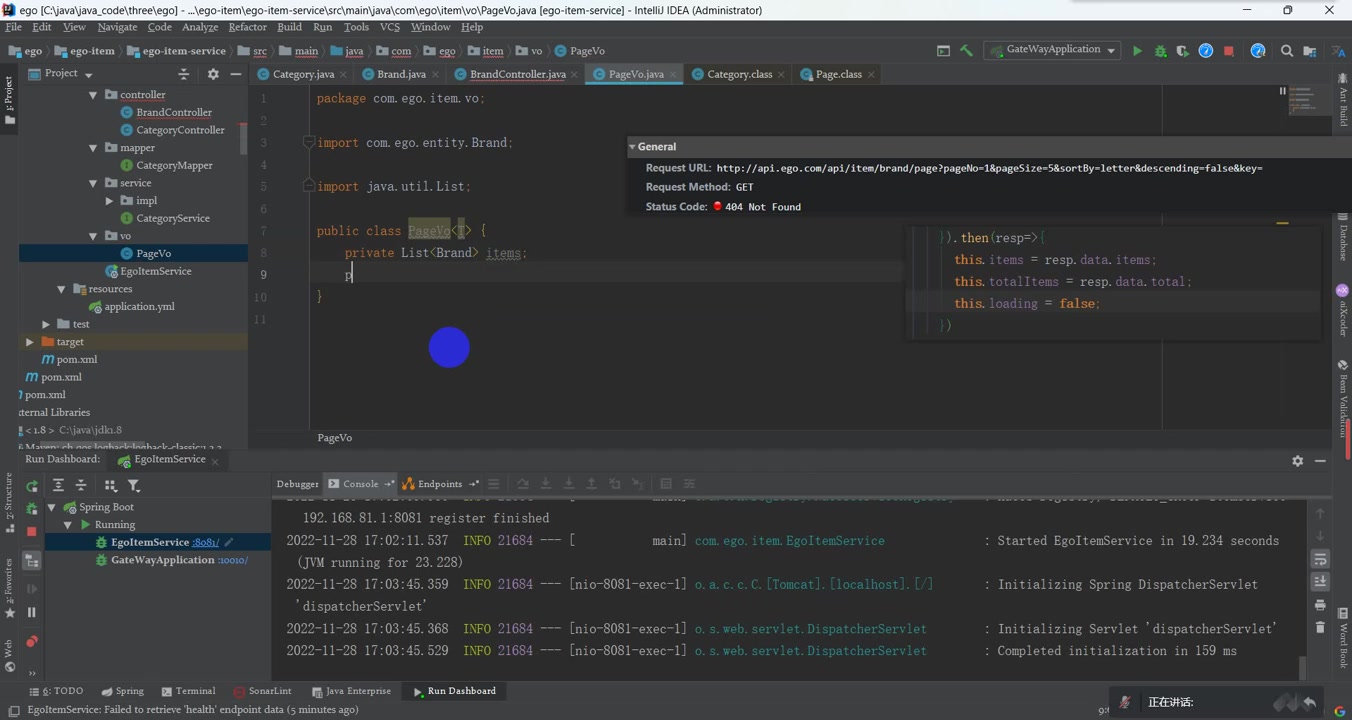Select BrandController in project tree

tap(173, 113)
